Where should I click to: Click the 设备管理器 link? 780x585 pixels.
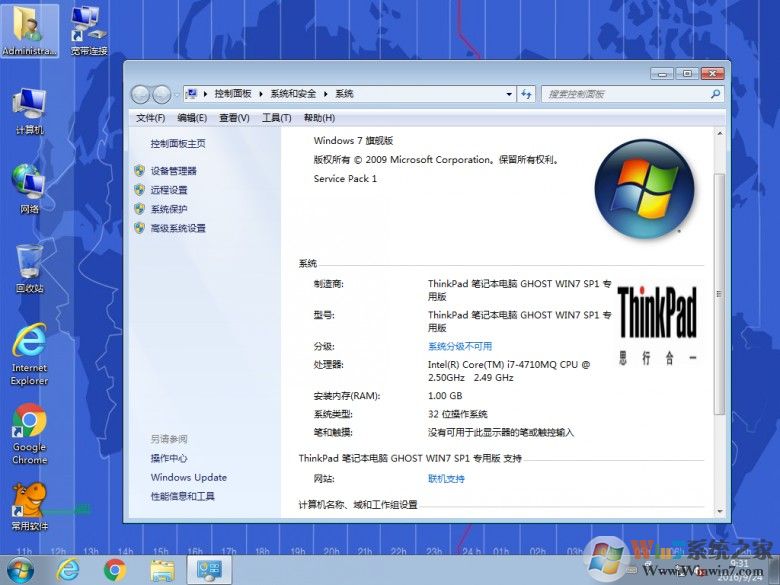pos(174,171)
